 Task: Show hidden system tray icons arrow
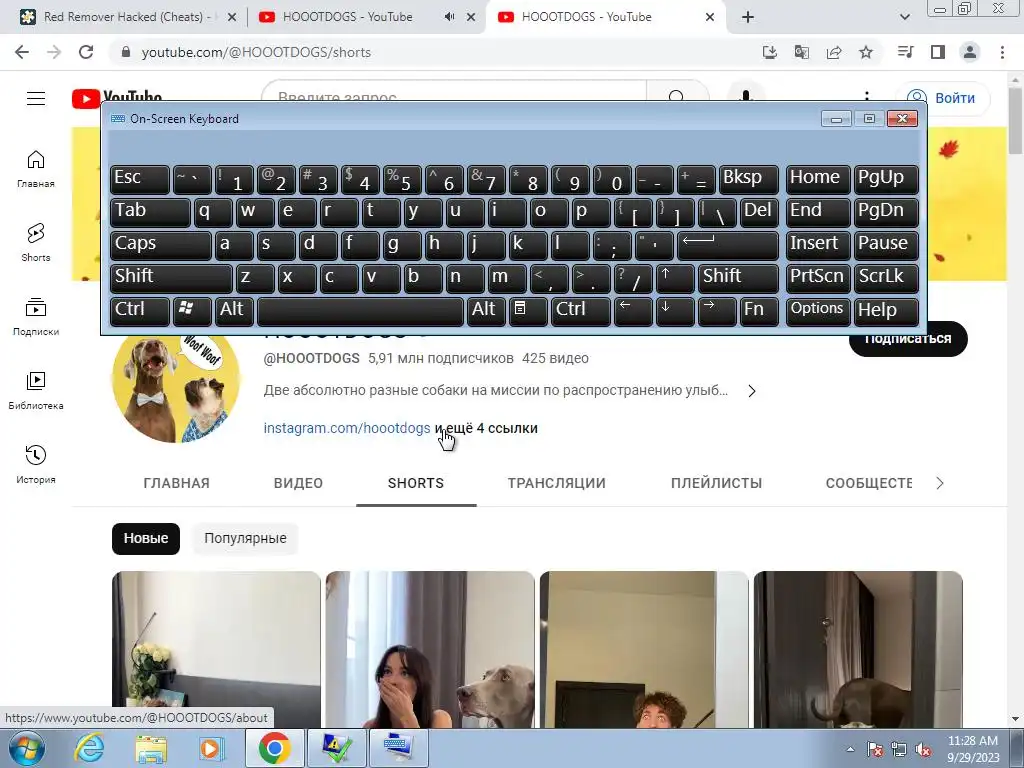850,749
